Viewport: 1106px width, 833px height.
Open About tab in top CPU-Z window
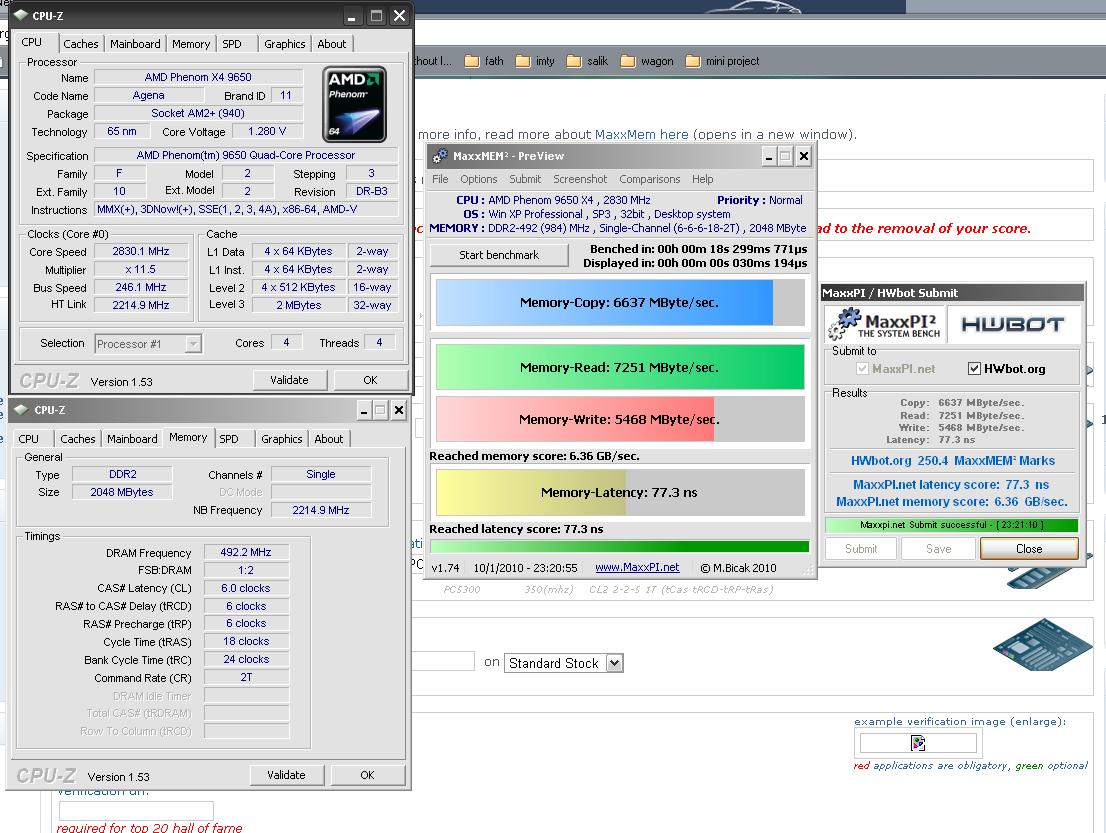pyautogui.click(x=332, y=44)
